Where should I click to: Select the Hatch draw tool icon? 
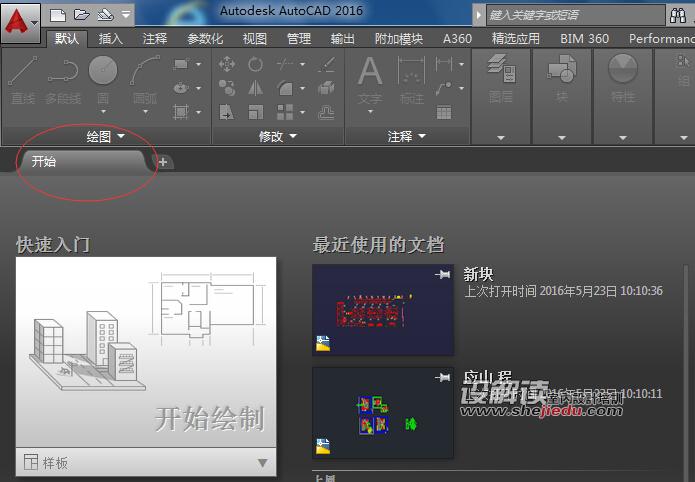181,112
